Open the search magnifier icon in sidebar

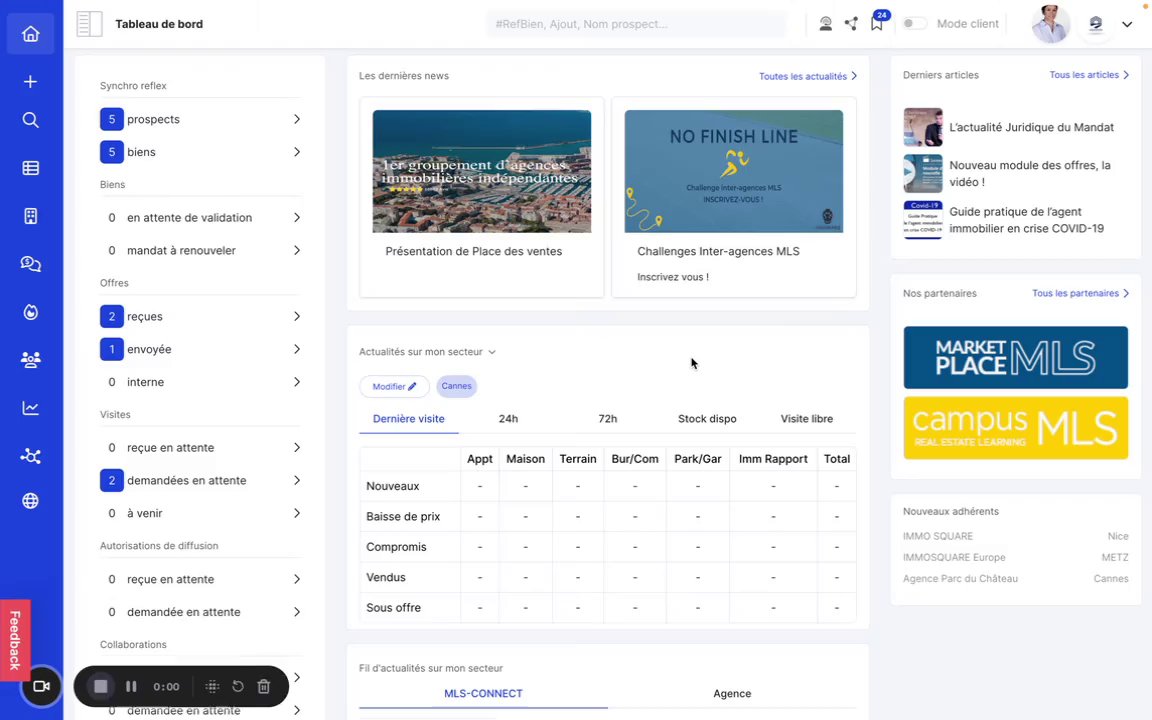click(30, 120)
